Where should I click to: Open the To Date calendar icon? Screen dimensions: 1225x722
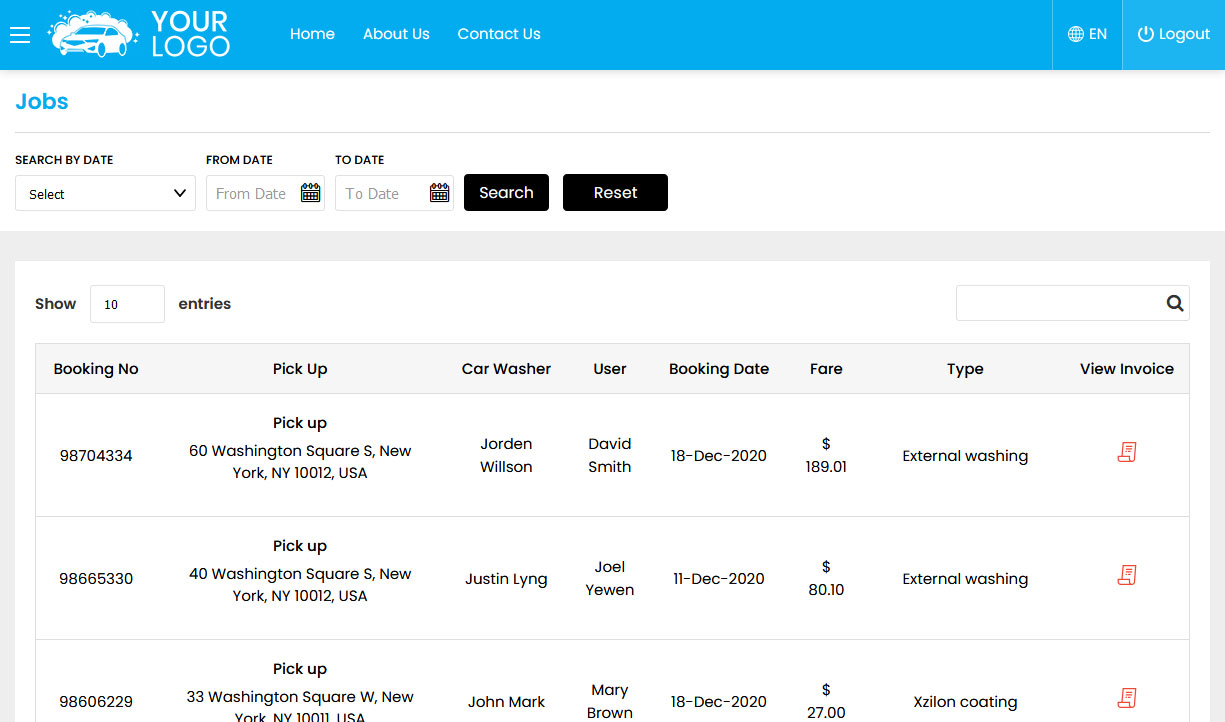(x=440, y=193)
